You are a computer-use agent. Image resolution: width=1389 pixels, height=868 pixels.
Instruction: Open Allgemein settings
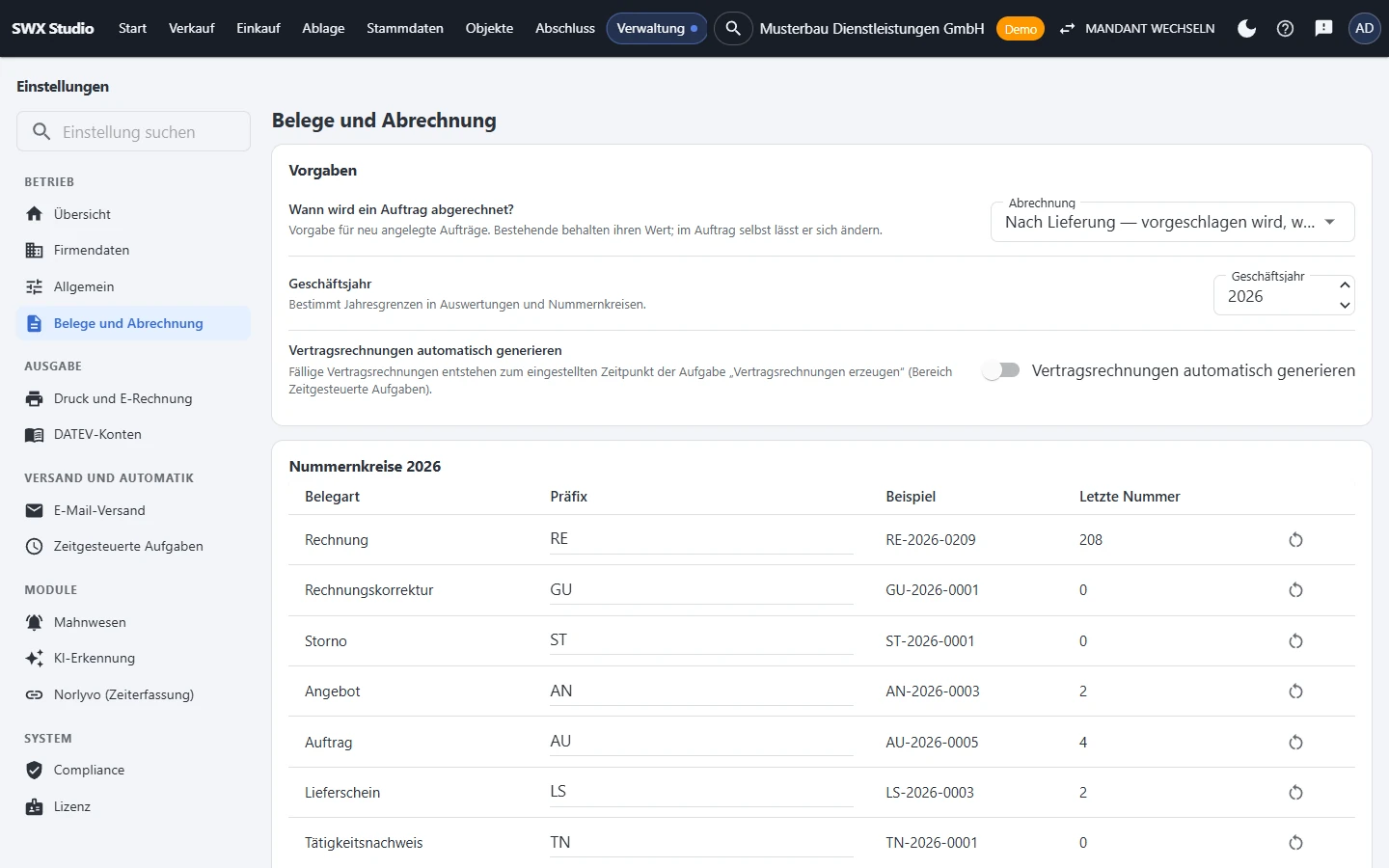pos(133,287)
